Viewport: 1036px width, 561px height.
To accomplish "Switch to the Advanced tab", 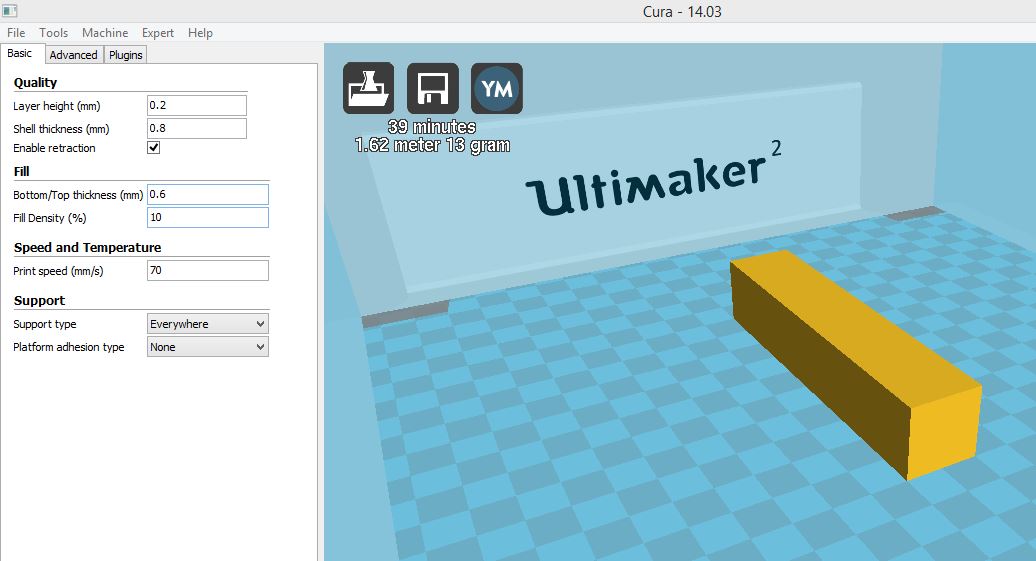I will point(73,55).
